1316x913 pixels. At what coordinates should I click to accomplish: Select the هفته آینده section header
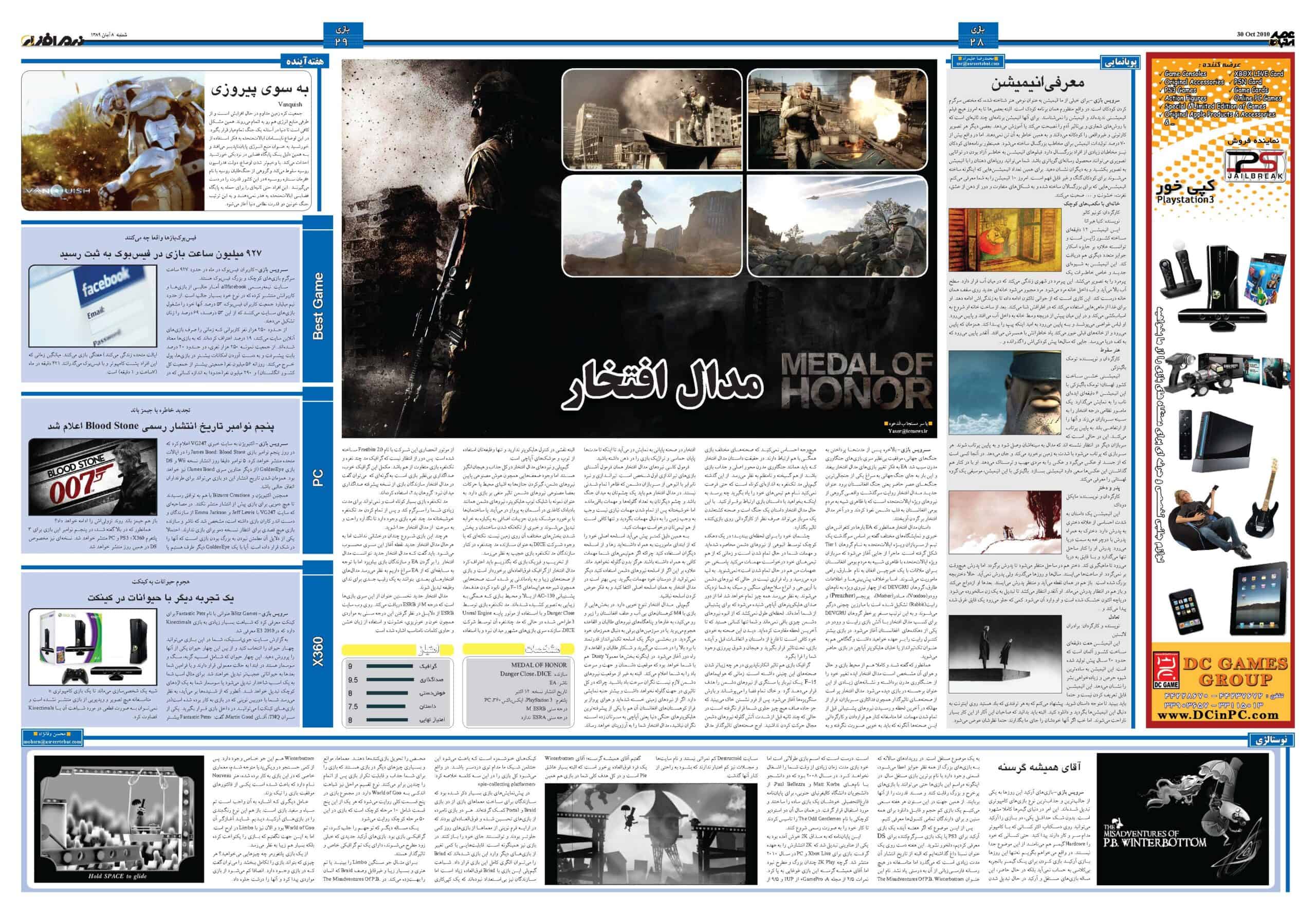click(305, 62)
